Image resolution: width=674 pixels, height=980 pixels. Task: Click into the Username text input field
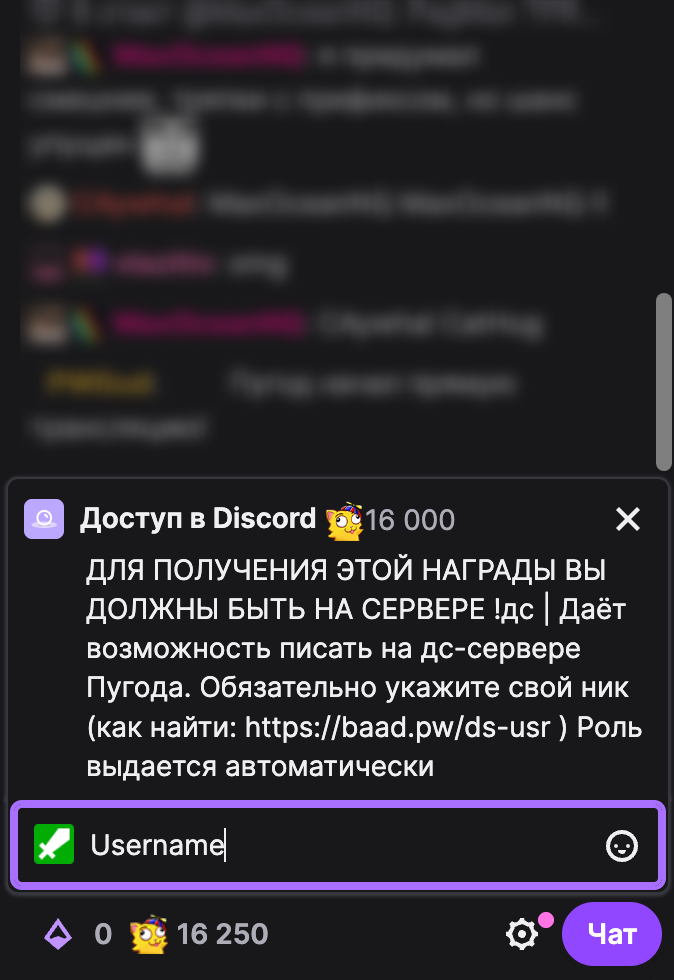338,845
